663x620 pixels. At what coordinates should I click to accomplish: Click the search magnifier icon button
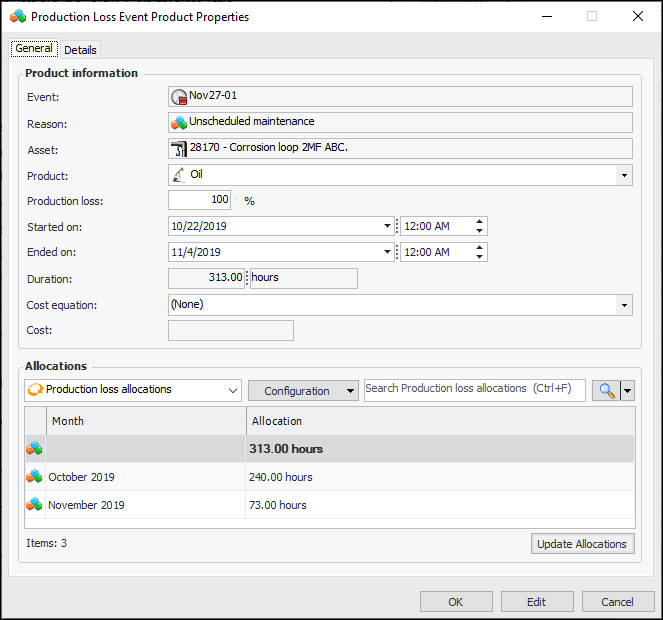click(x=605, y=391)
